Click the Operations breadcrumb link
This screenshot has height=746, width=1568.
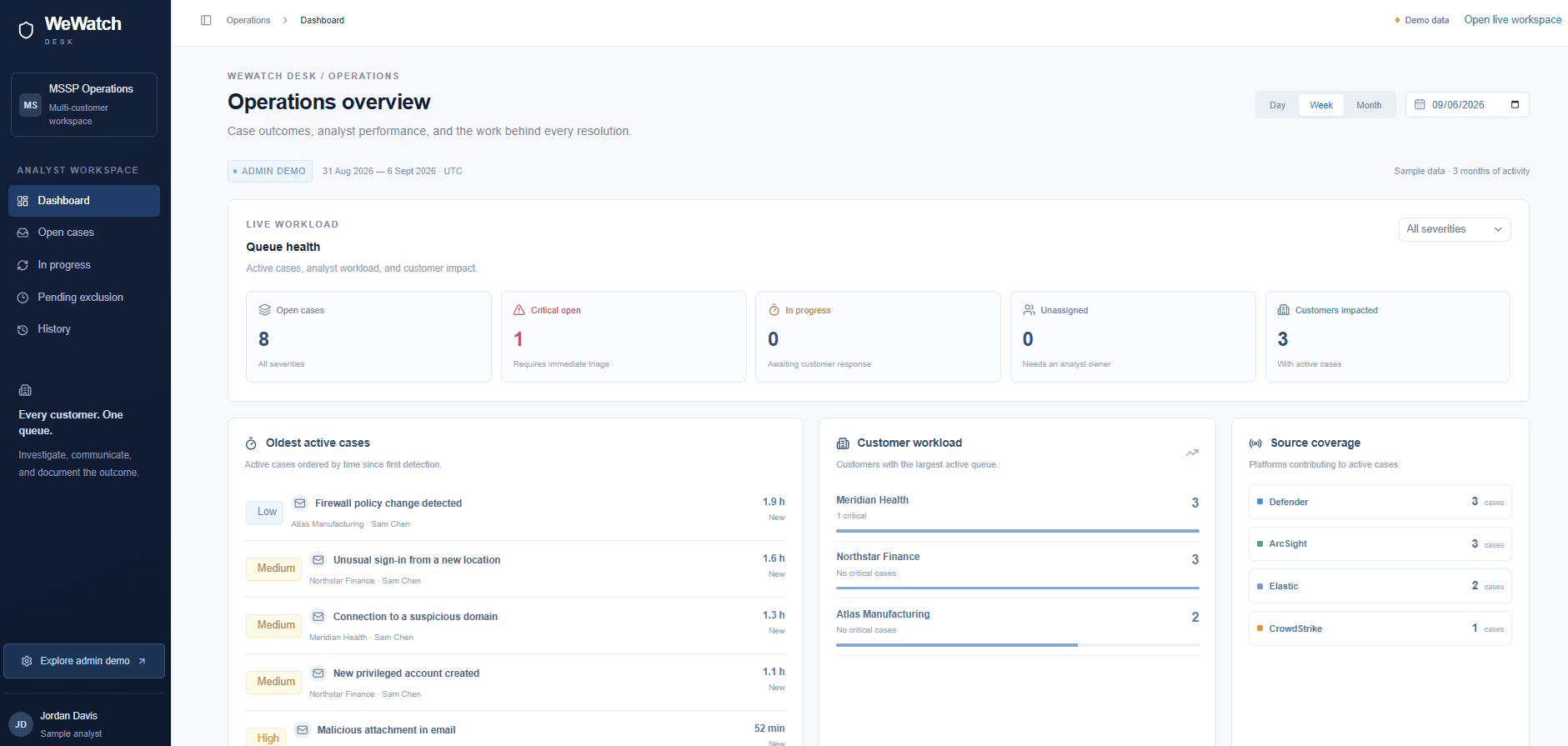click(248, 20)
